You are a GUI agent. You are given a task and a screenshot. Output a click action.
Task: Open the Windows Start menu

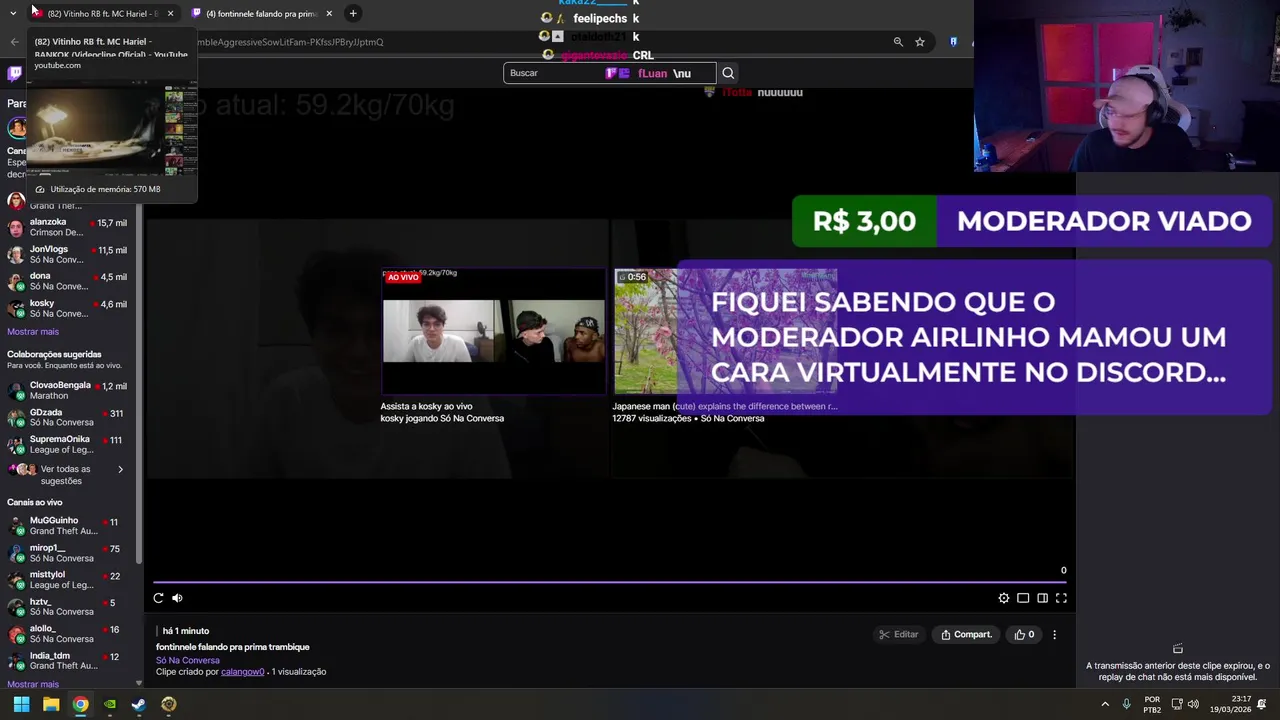[21, 704]
